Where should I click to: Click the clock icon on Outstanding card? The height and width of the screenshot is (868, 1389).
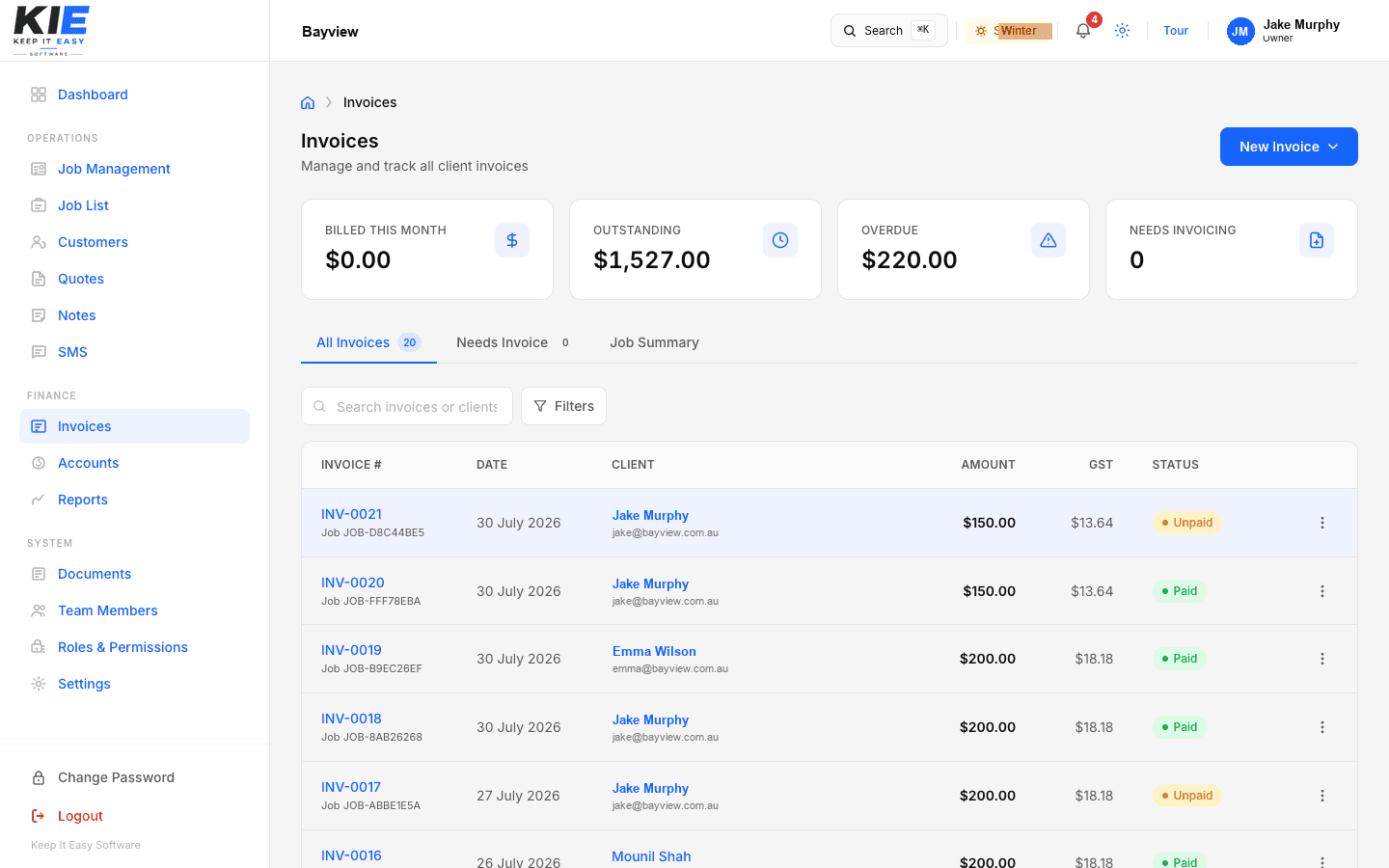coord(780,240)
